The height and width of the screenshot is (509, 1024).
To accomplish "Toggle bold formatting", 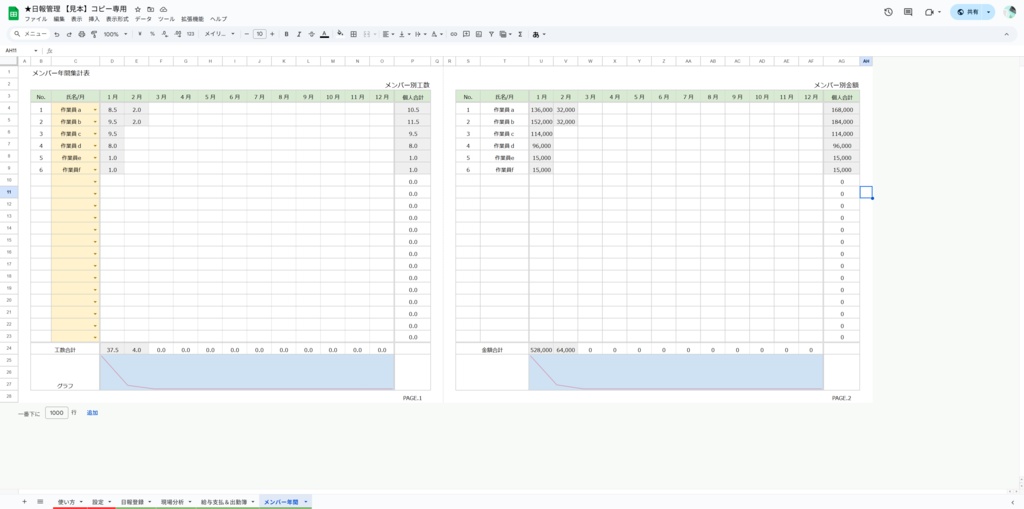I will tap(286, 34).
